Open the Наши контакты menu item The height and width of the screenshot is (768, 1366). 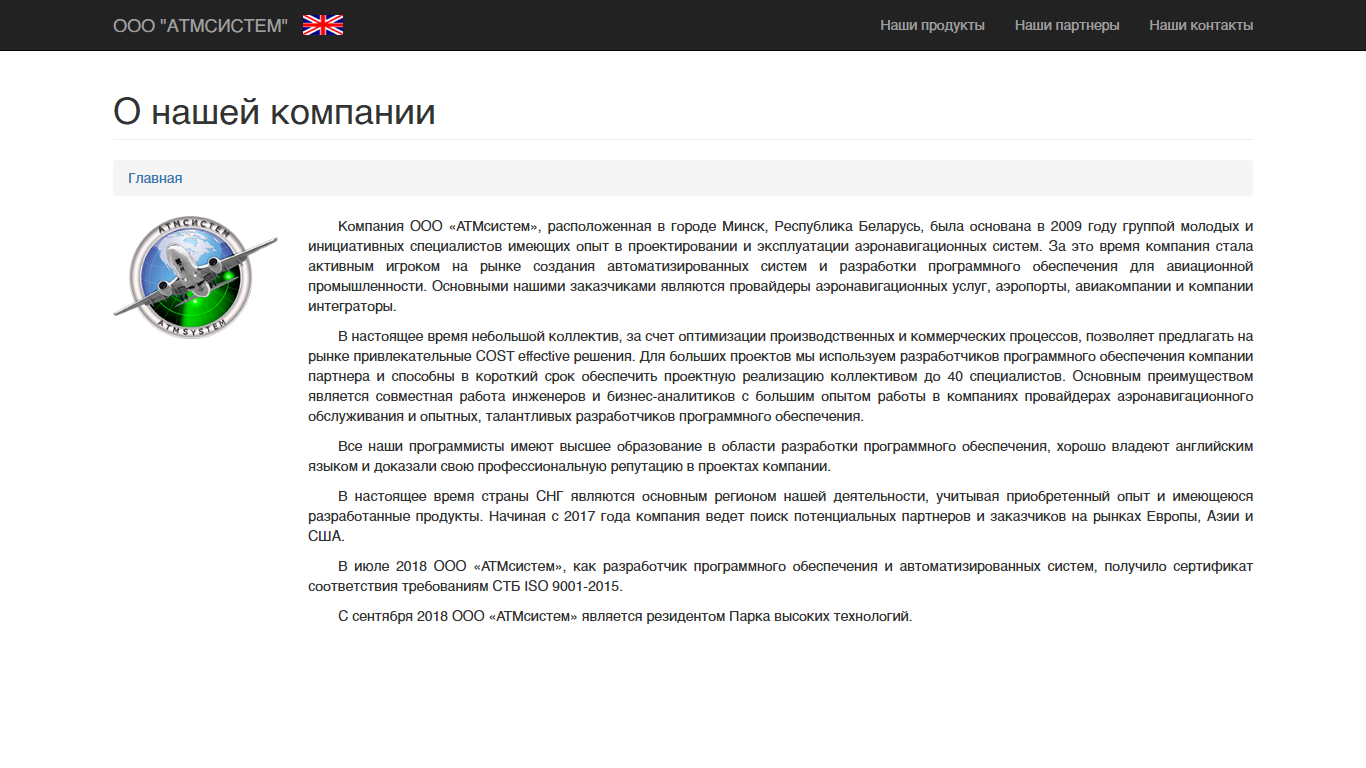(1201, 25)
